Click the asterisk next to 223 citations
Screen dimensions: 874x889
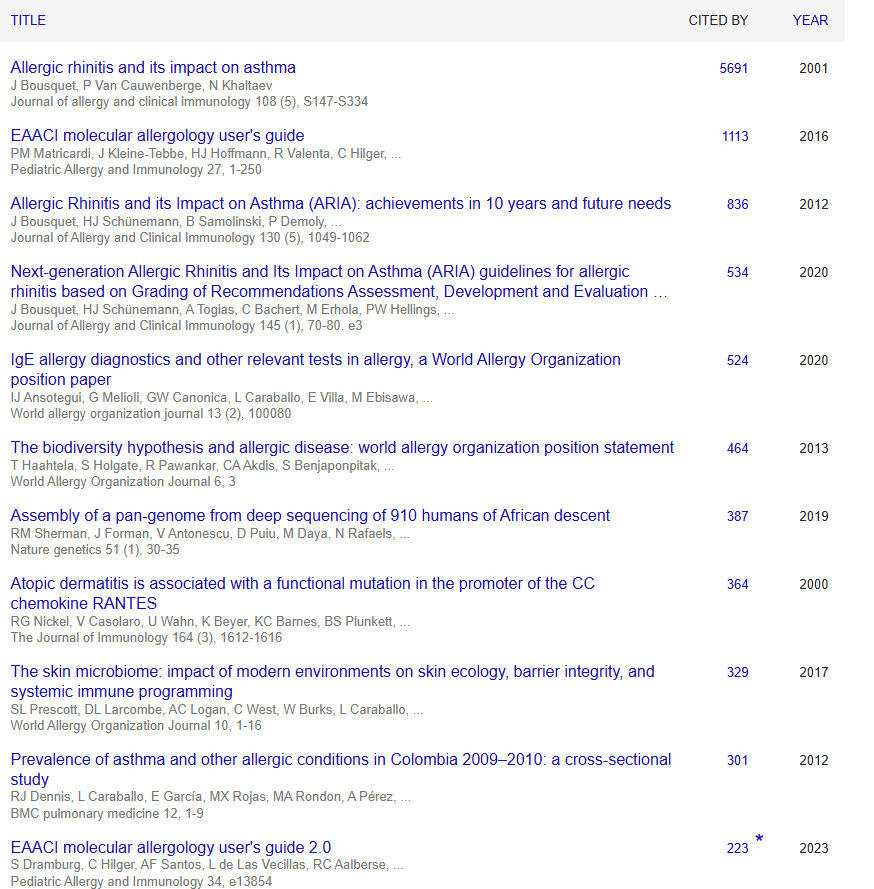click(x=760, y=839)
